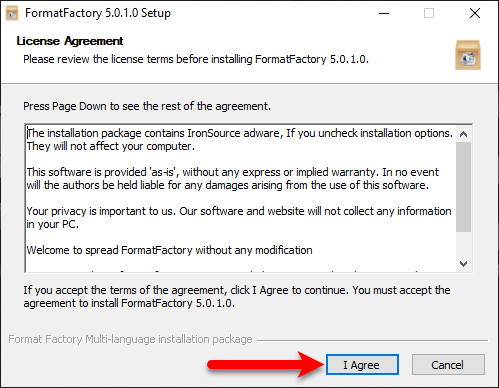499x388 pixels.
Task: Close the FormatFactory Setup window
Action: point(475,13)
